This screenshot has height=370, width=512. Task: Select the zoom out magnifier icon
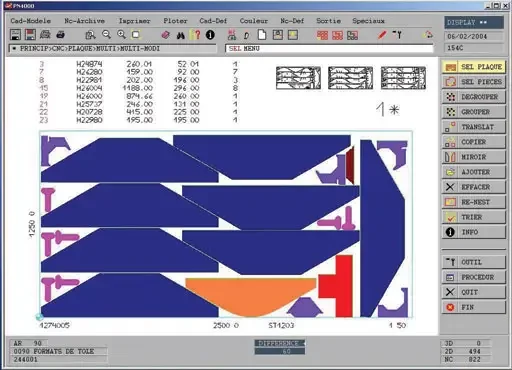[106, 35]
